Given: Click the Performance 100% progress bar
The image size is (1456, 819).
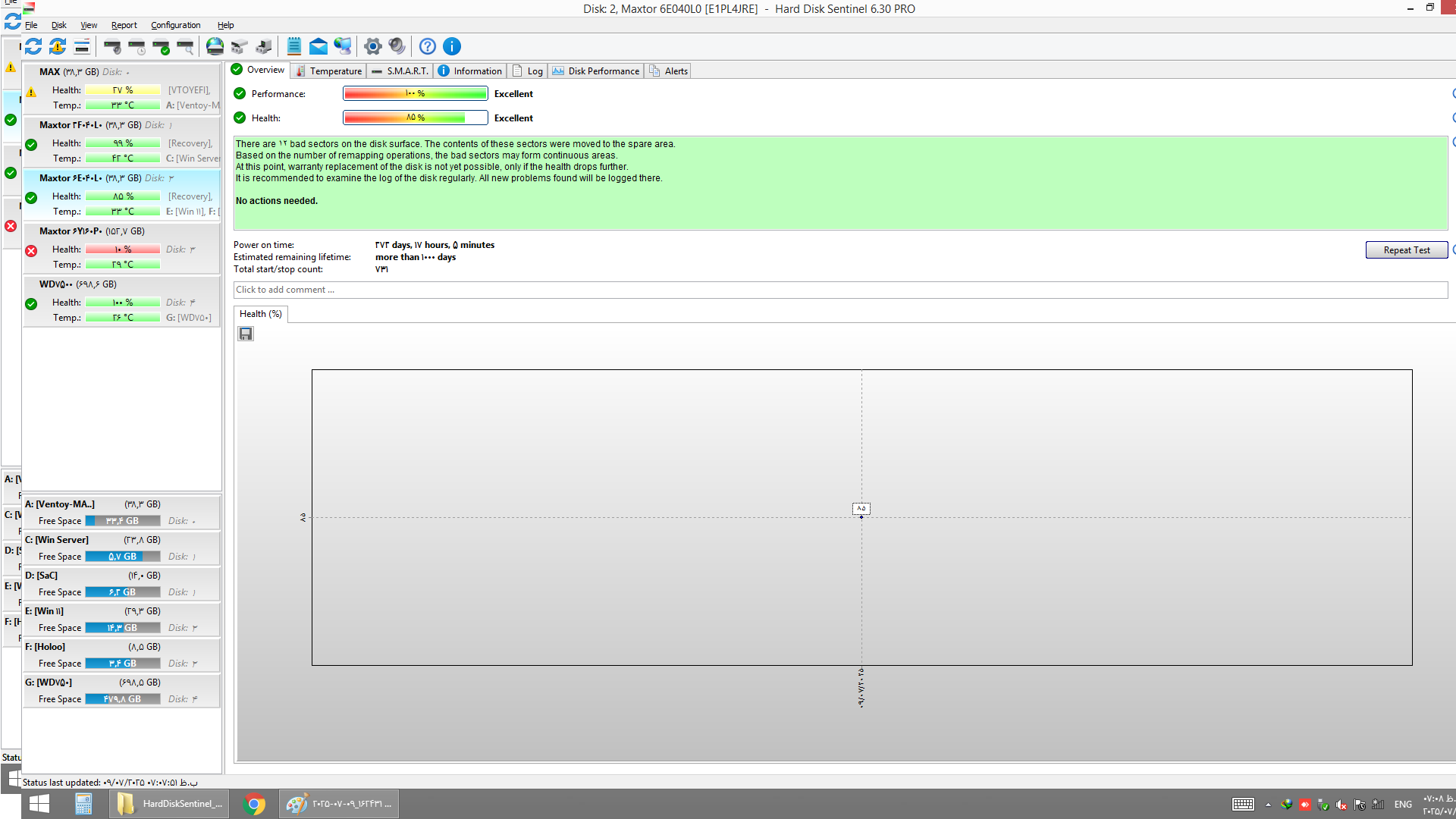Looking at the screenshot, I should click(x=415, y=93).
